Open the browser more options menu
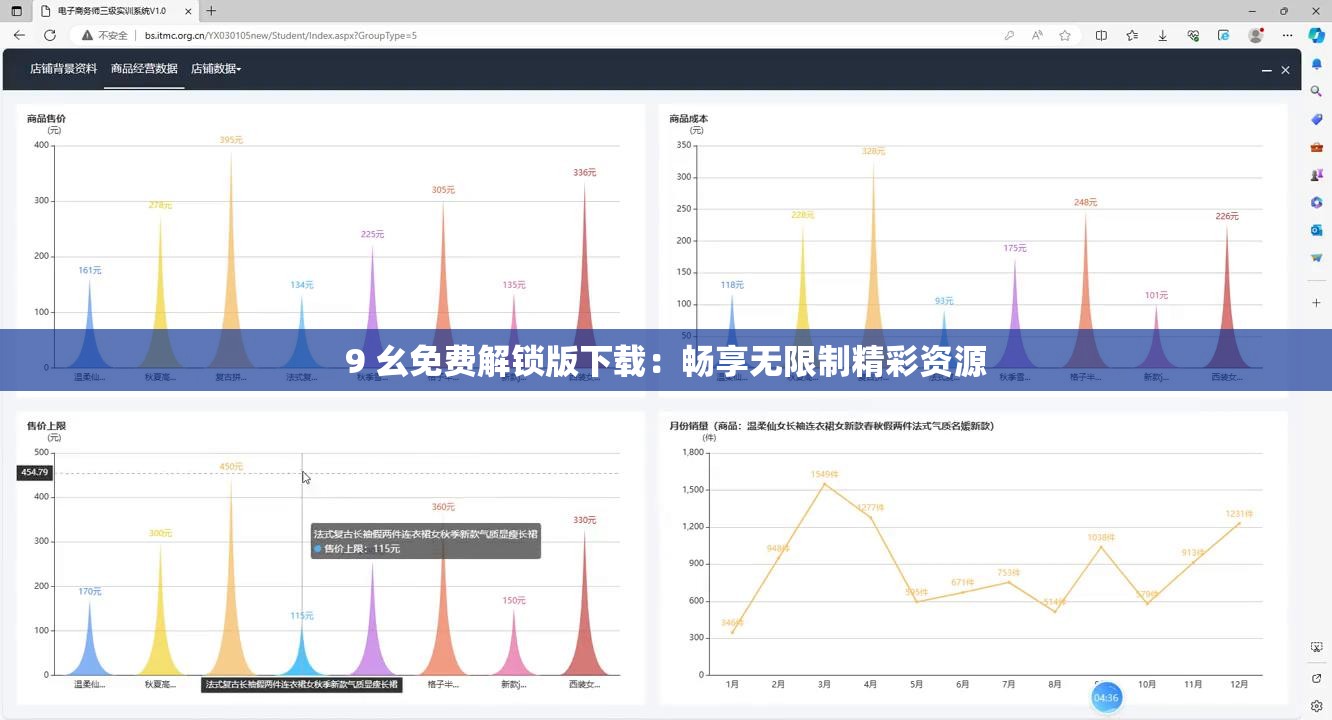This screenshot has width=1332, height=720. (x=1287, y=35)
